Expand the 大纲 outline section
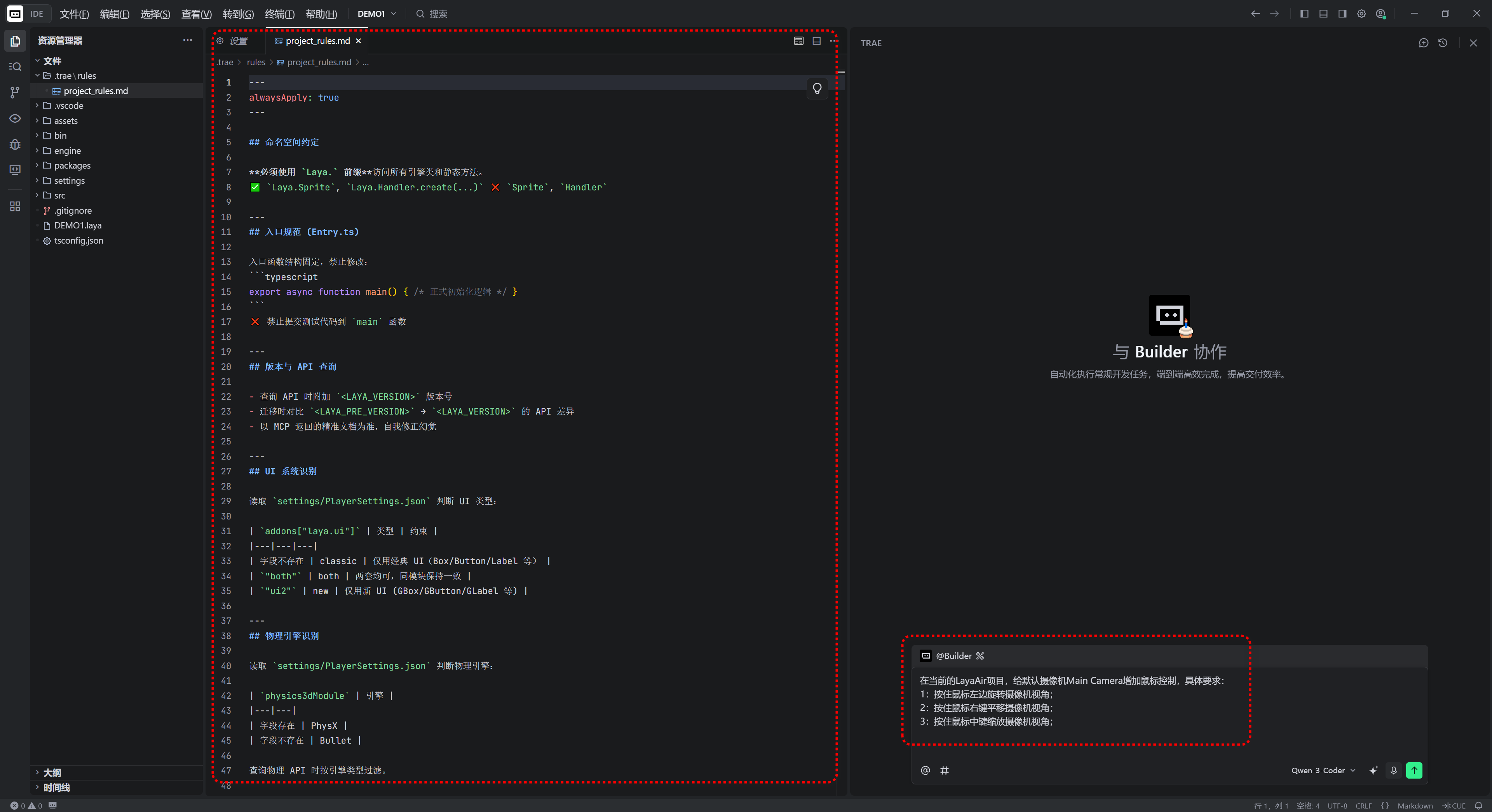 click(x=52, y=773)
